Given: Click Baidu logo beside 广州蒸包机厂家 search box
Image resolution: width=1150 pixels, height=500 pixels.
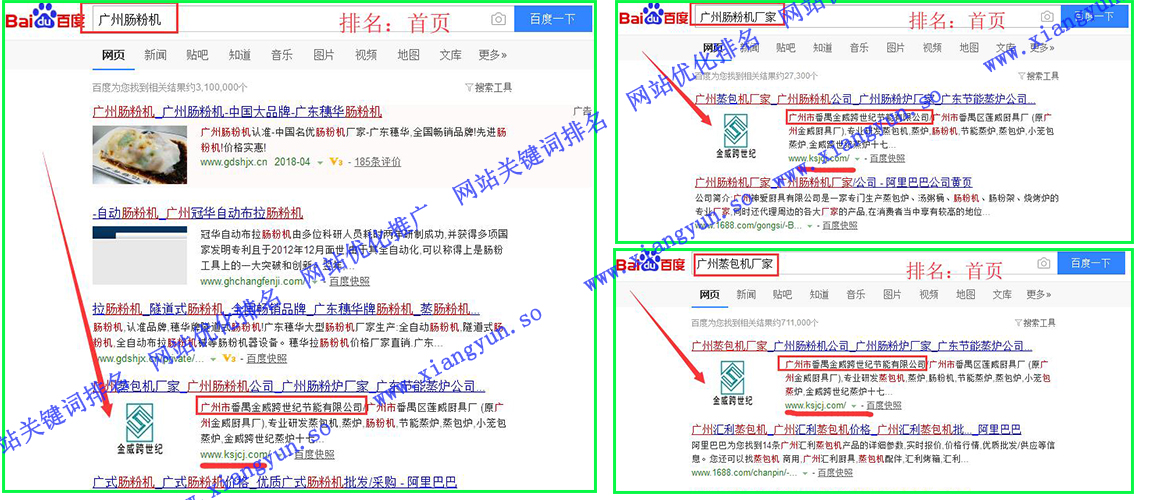Looking at the screenshot, I should tap(653, 262).
